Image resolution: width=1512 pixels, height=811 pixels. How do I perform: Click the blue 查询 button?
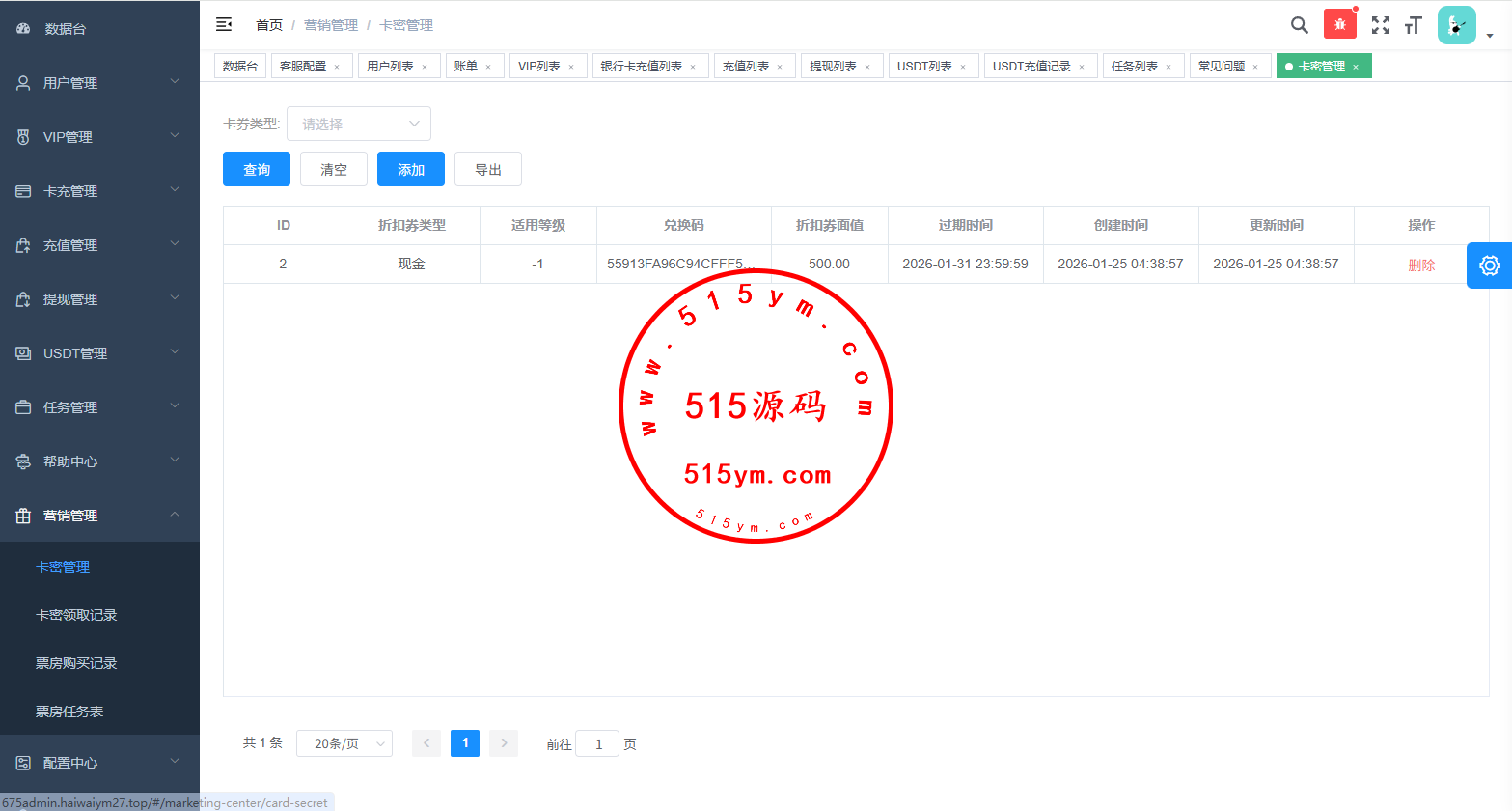257,169
